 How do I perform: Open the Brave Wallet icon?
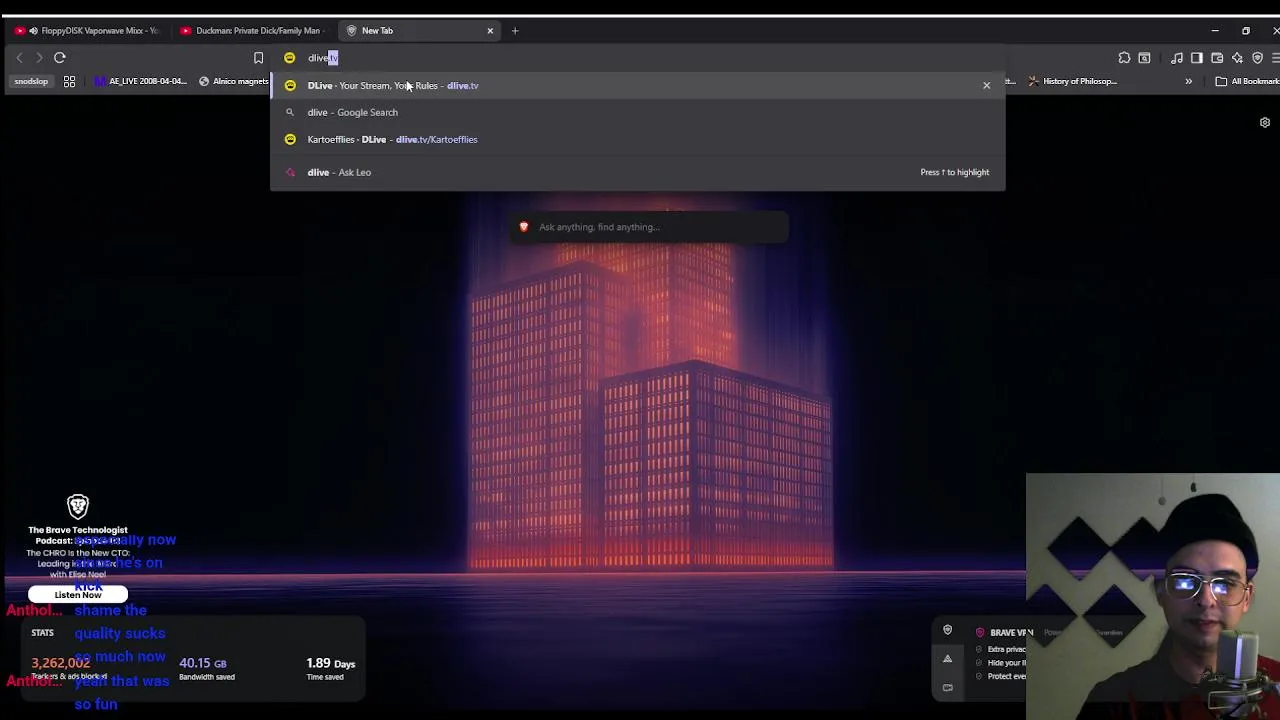coord(1217,58)
